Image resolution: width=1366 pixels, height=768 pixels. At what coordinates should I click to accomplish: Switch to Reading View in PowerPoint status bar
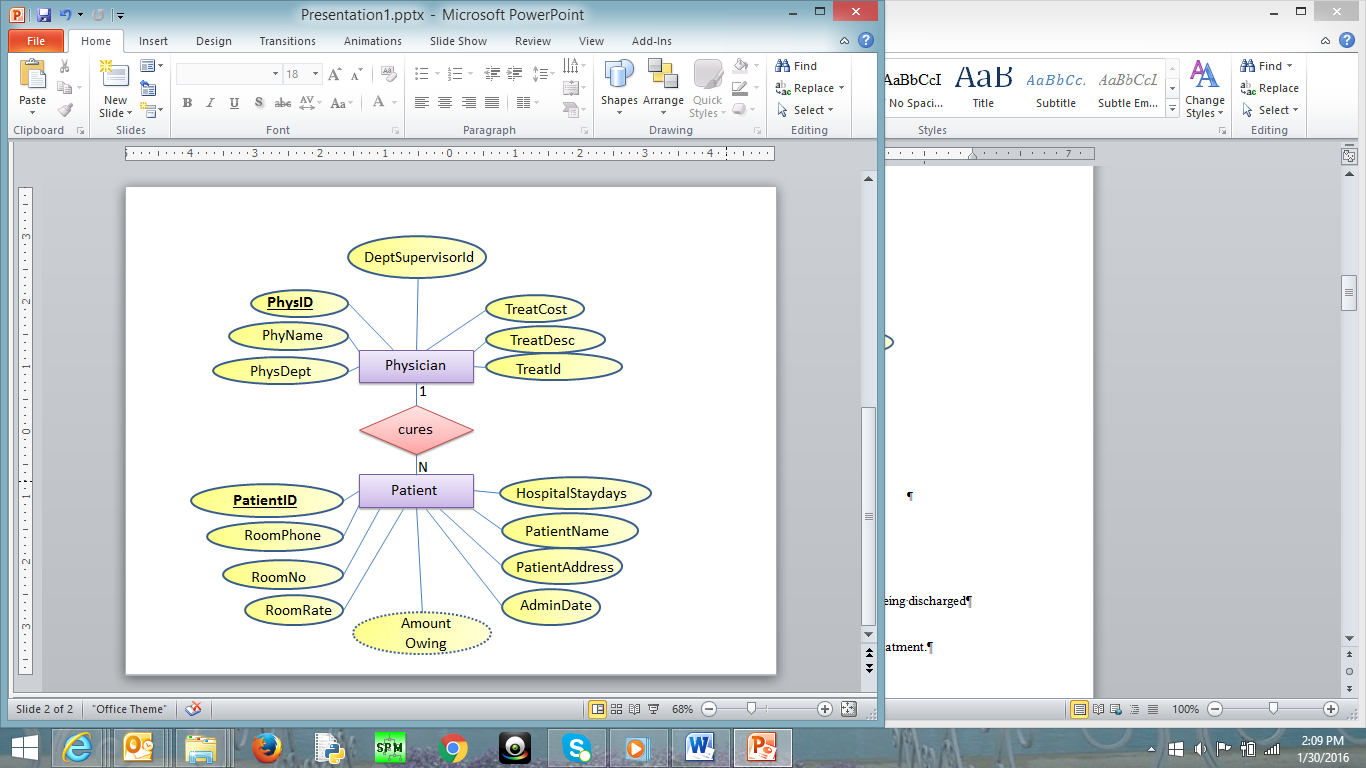point(634,709)
